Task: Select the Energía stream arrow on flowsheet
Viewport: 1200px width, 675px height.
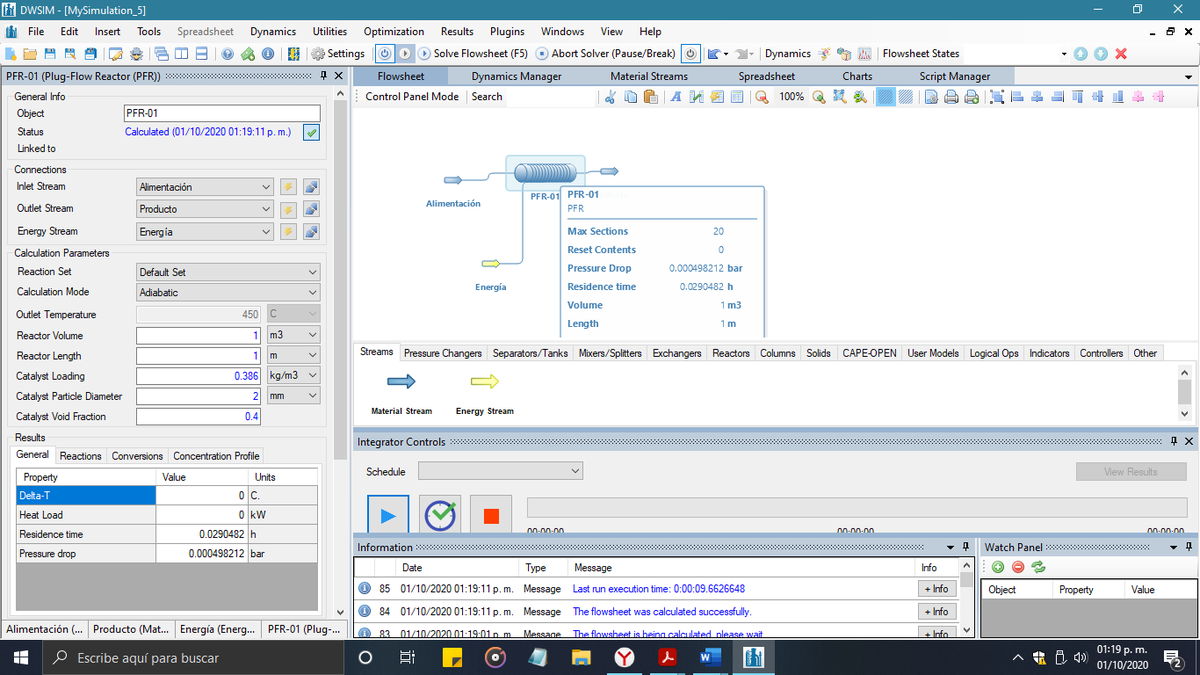Action: click(x=491, y=263)
